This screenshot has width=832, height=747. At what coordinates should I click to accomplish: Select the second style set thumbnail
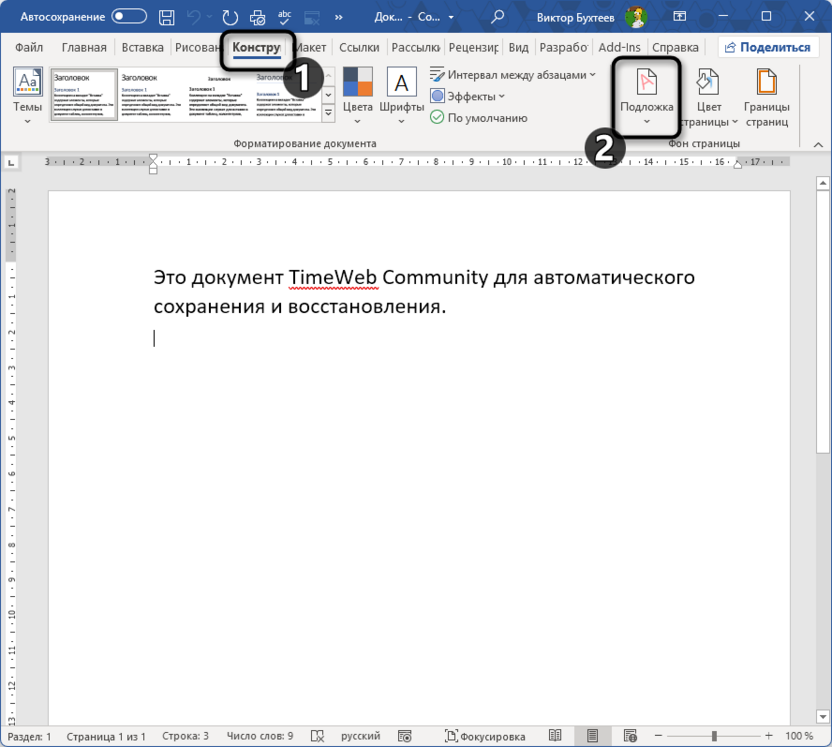point(151,95)
